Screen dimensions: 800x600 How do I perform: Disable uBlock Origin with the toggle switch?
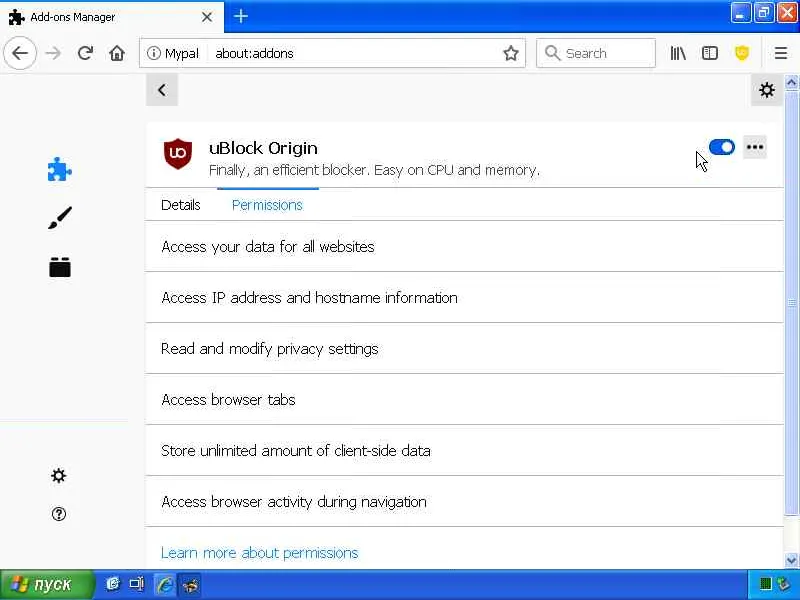(x=721, y=147)
